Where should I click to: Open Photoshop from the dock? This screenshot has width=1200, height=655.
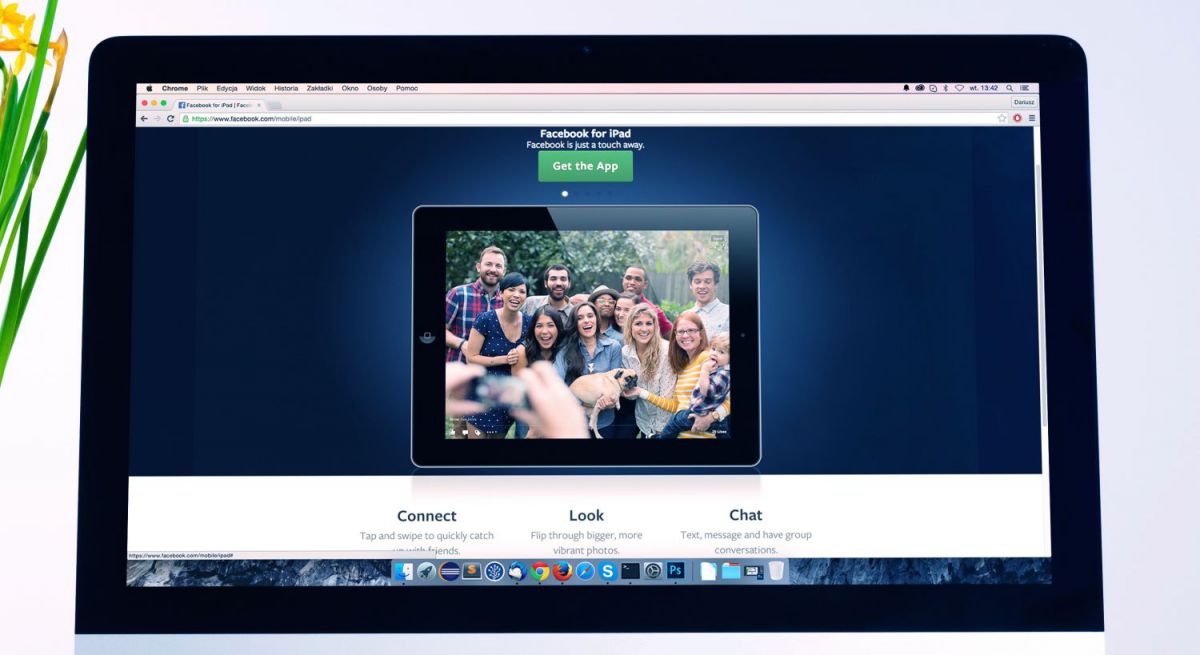(x=676, y=570)
